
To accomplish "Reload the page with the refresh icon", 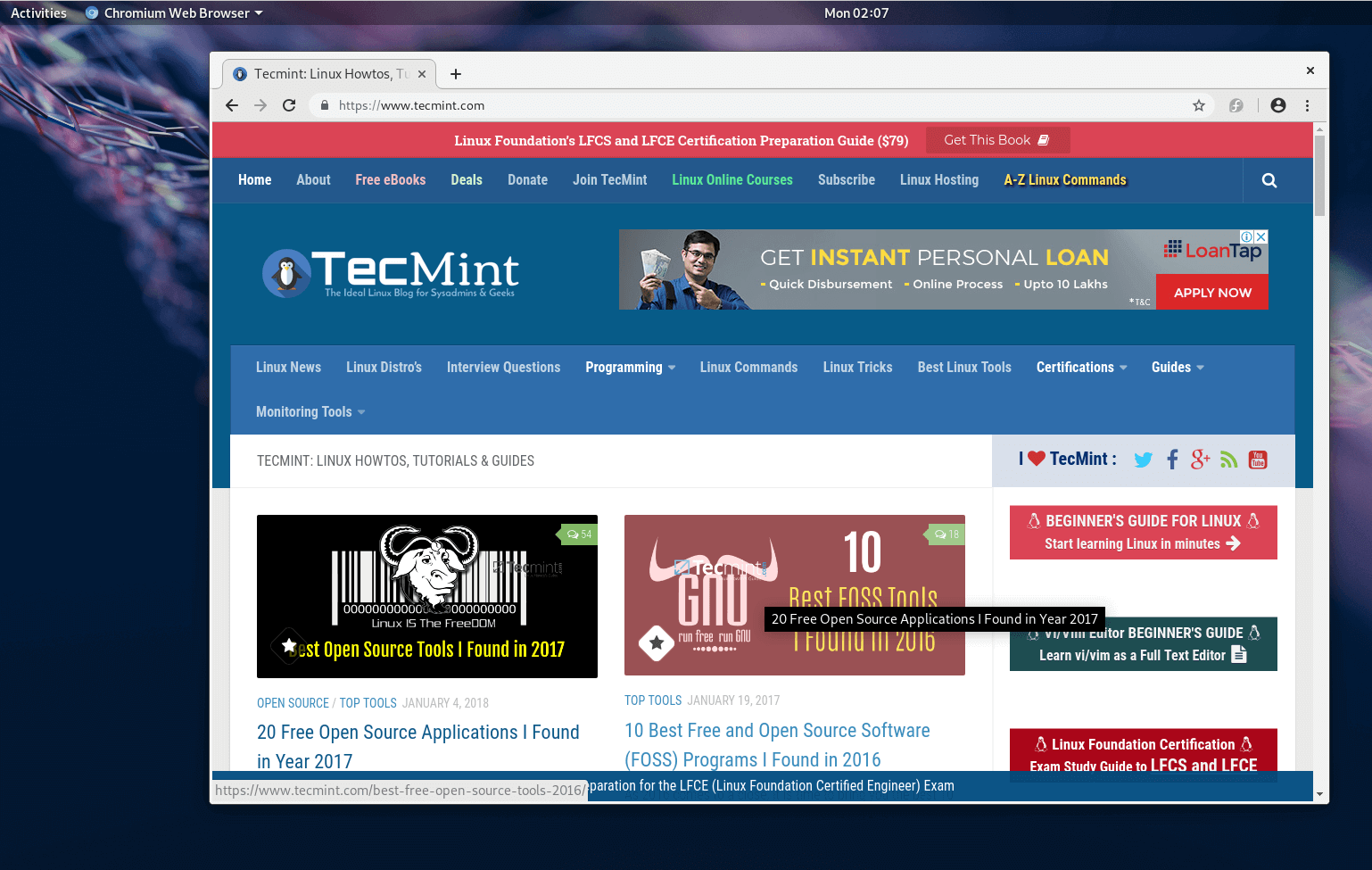I will point(289,105).
